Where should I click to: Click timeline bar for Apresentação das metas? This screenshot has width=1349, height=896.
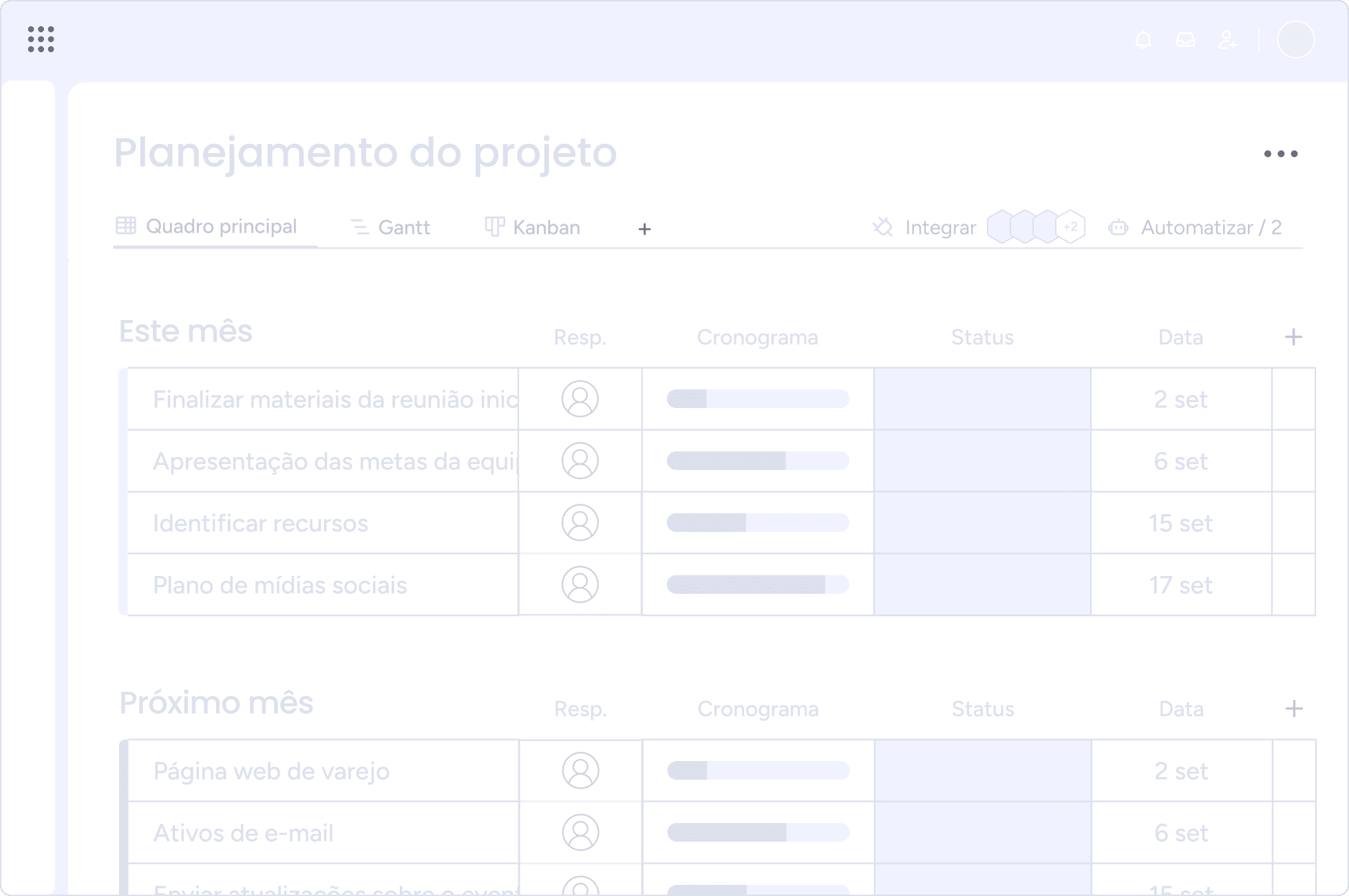tap(757, 461)
